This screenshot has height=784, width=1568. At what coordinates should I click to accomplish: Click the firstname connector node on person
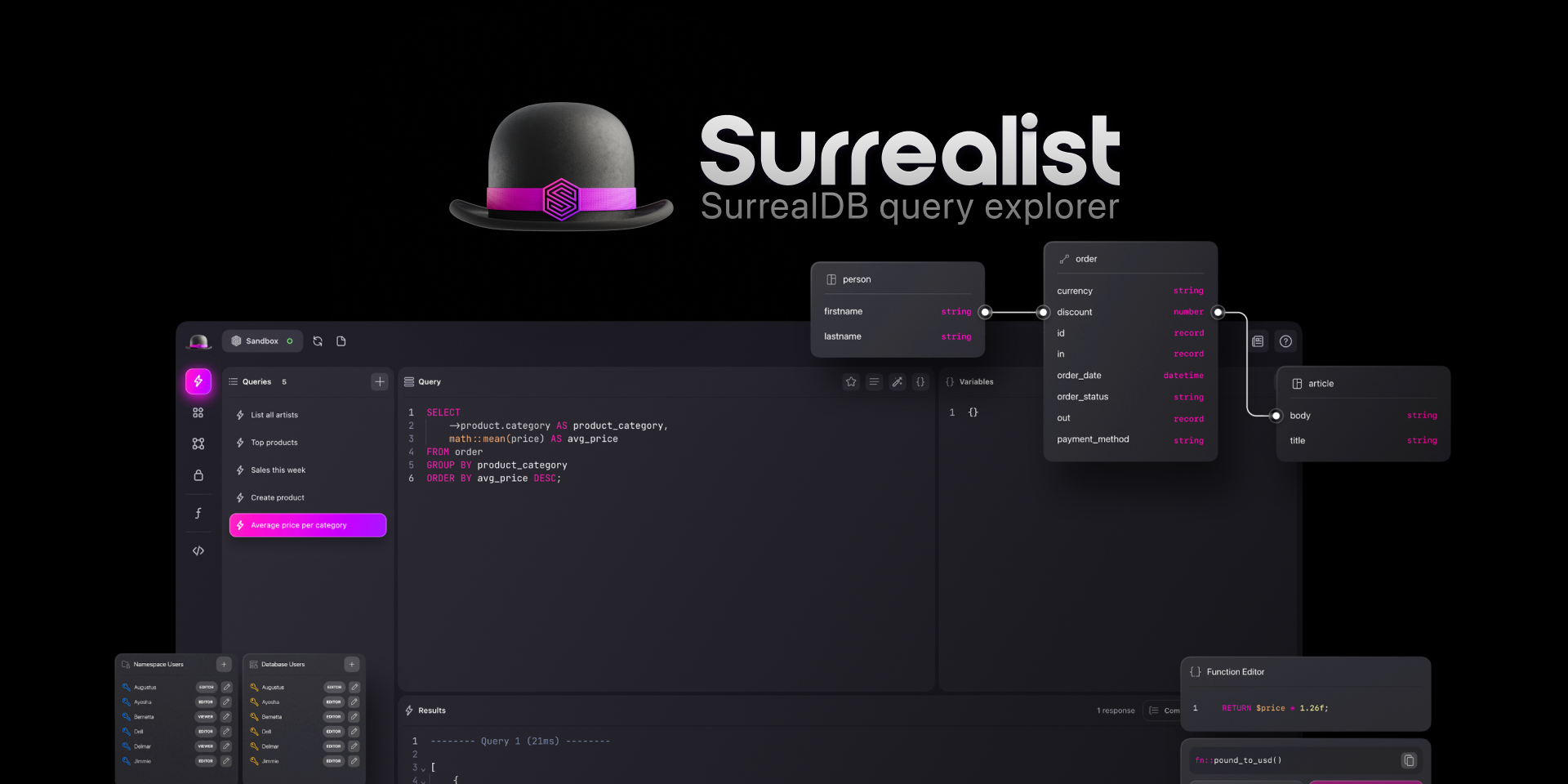coord(985,311)
